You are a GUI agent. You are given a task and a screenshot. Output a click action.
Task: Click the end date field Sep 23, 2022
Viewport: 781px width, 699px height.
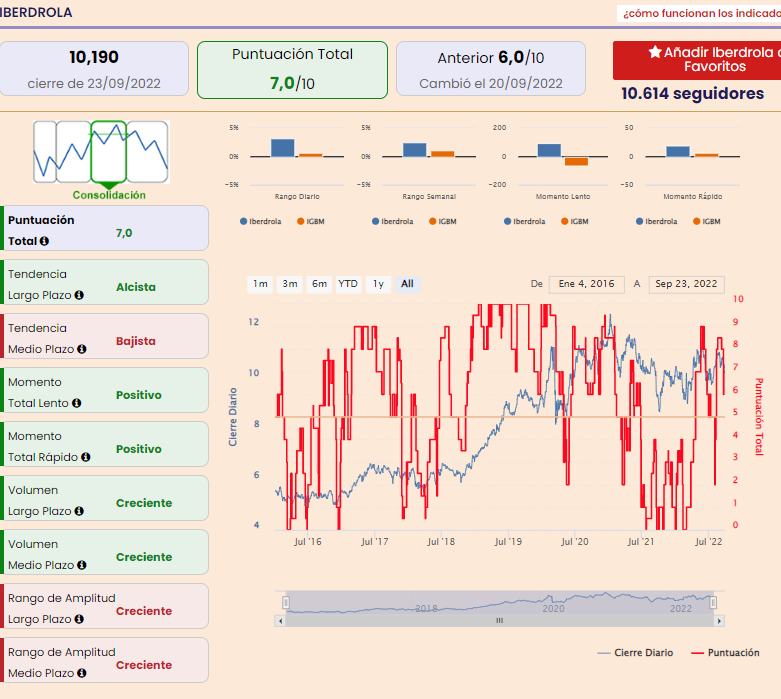686,284
